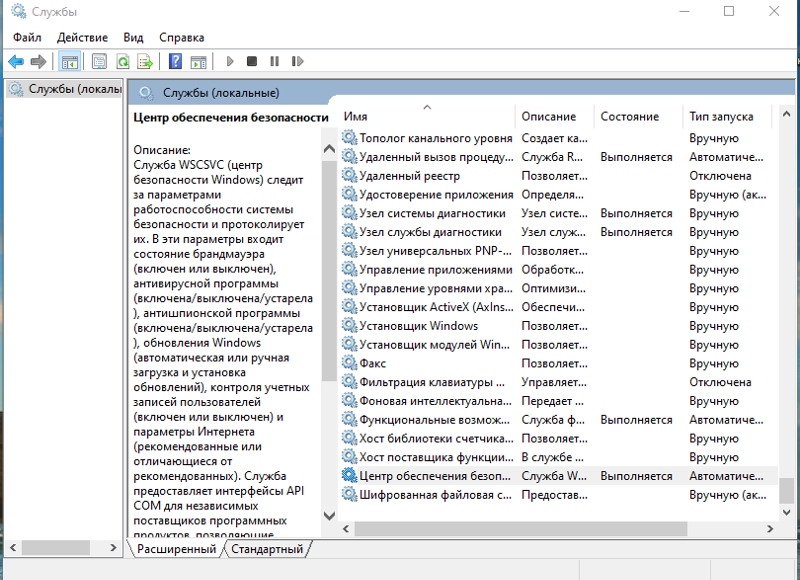Toggle the action pane toolbar icon
The height and width of the screenshot is (580, 800).
click(x=198, y=62)
